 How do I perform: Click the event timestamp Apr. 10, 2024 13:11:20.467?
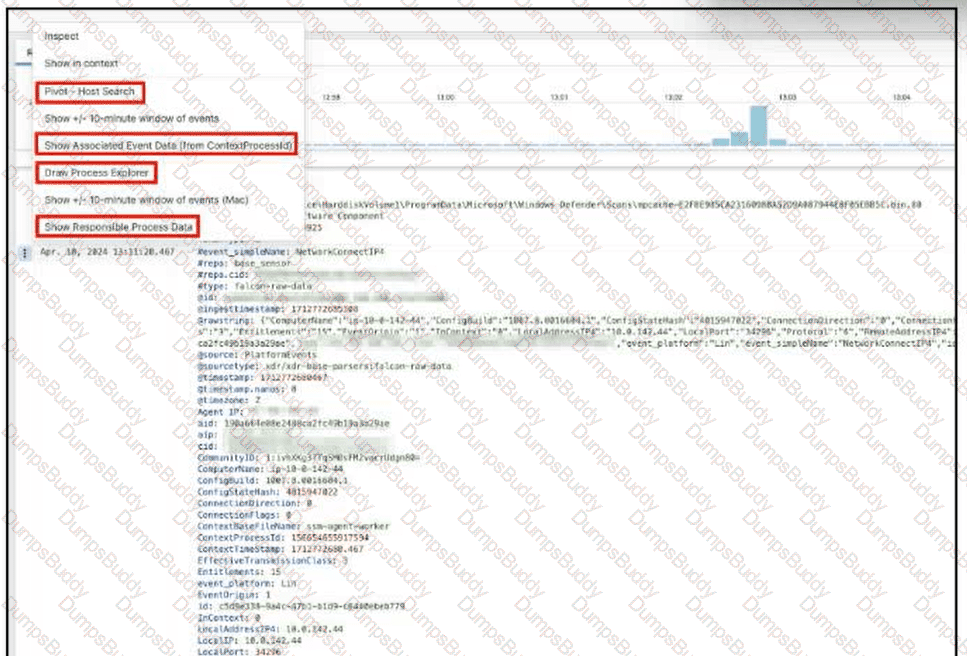coord(107,252)
